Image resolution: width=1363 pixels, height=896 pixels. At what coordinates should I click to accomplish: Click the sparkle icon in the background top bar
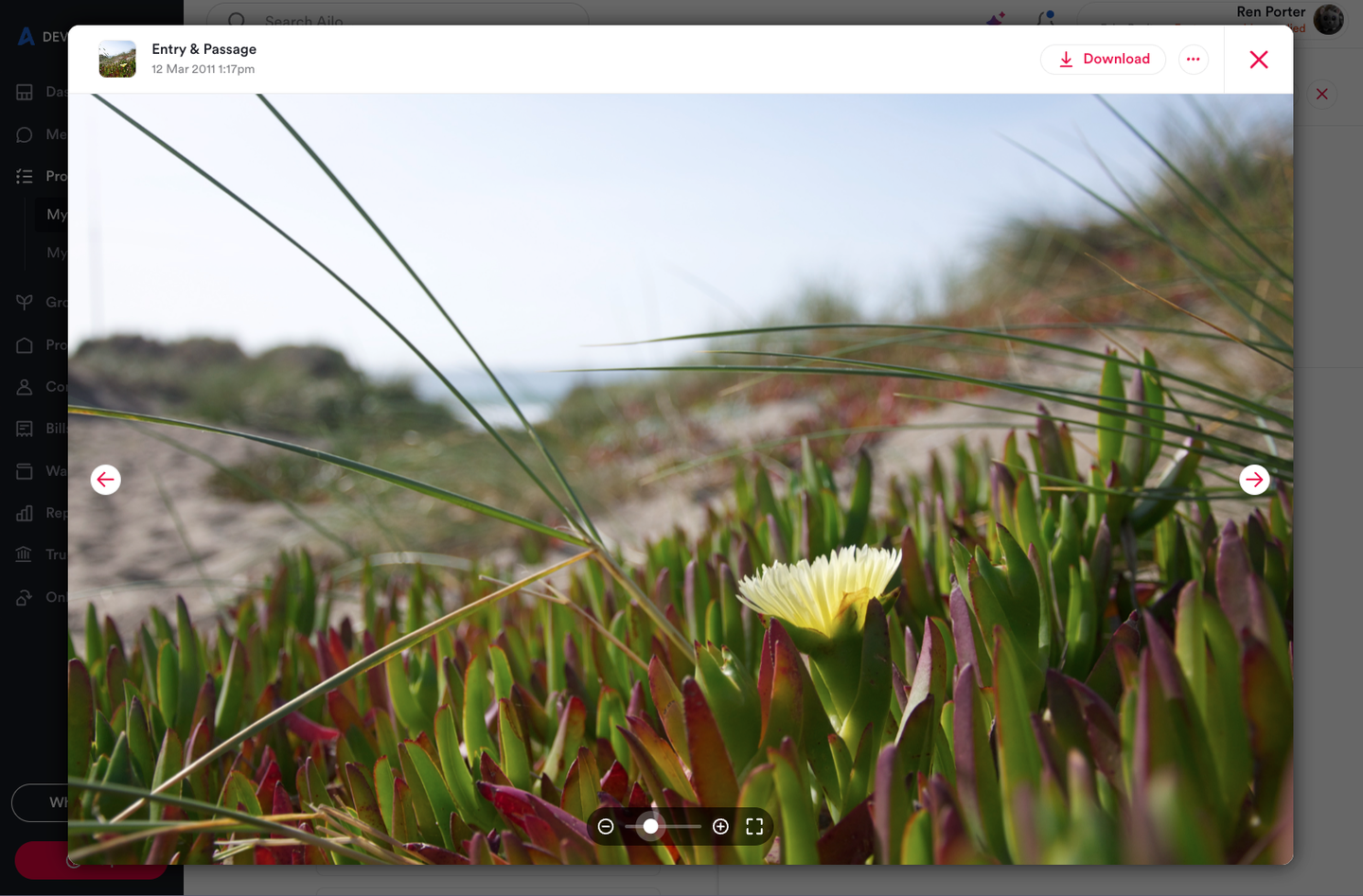pyautogui.click(x=996, y=18)
